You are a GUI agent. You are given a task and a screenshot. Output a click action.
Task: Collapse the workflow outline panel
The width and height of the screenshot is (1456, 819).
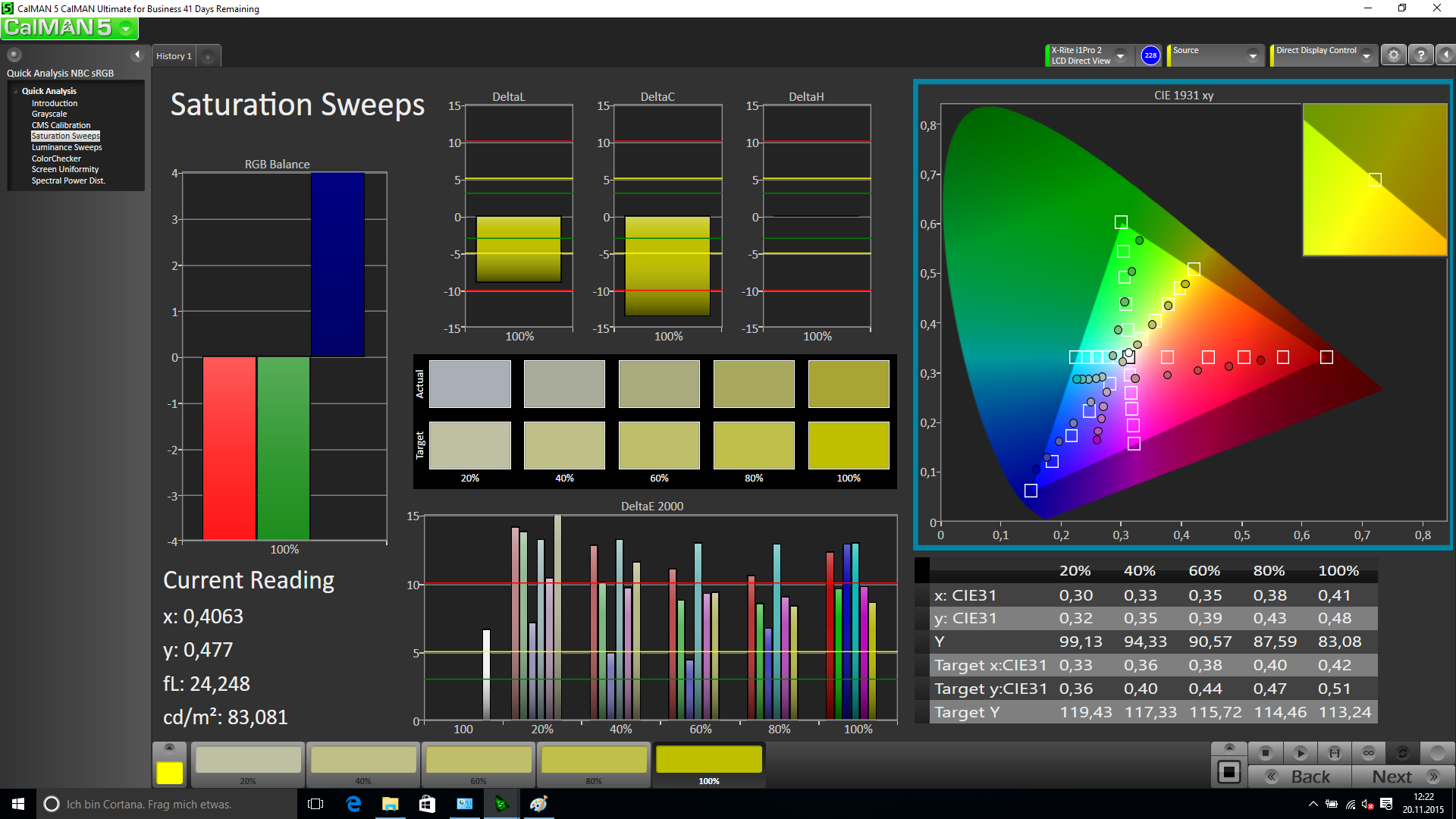click(137, 55)
